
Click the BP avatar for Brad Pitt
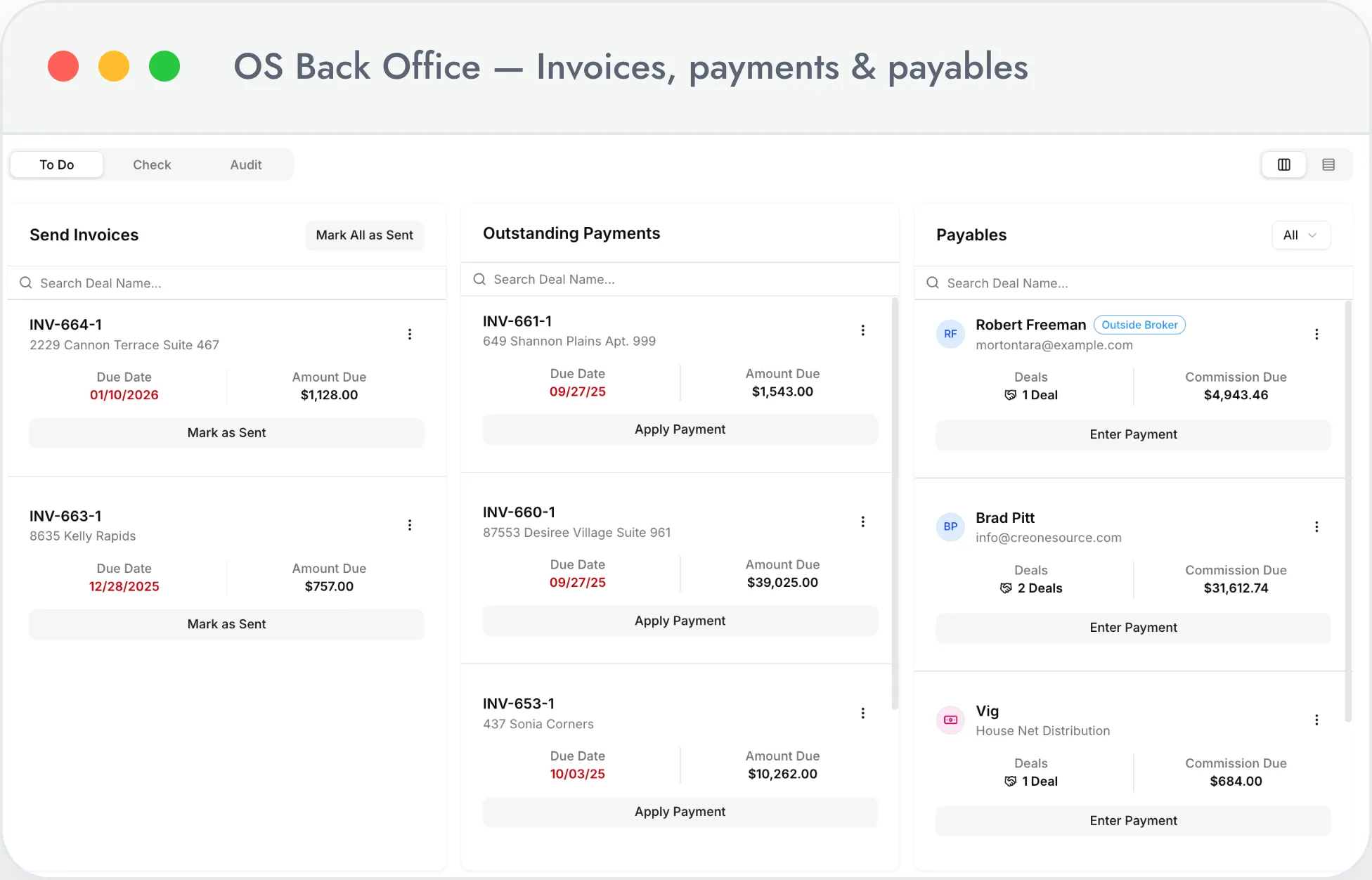point(950,526)
